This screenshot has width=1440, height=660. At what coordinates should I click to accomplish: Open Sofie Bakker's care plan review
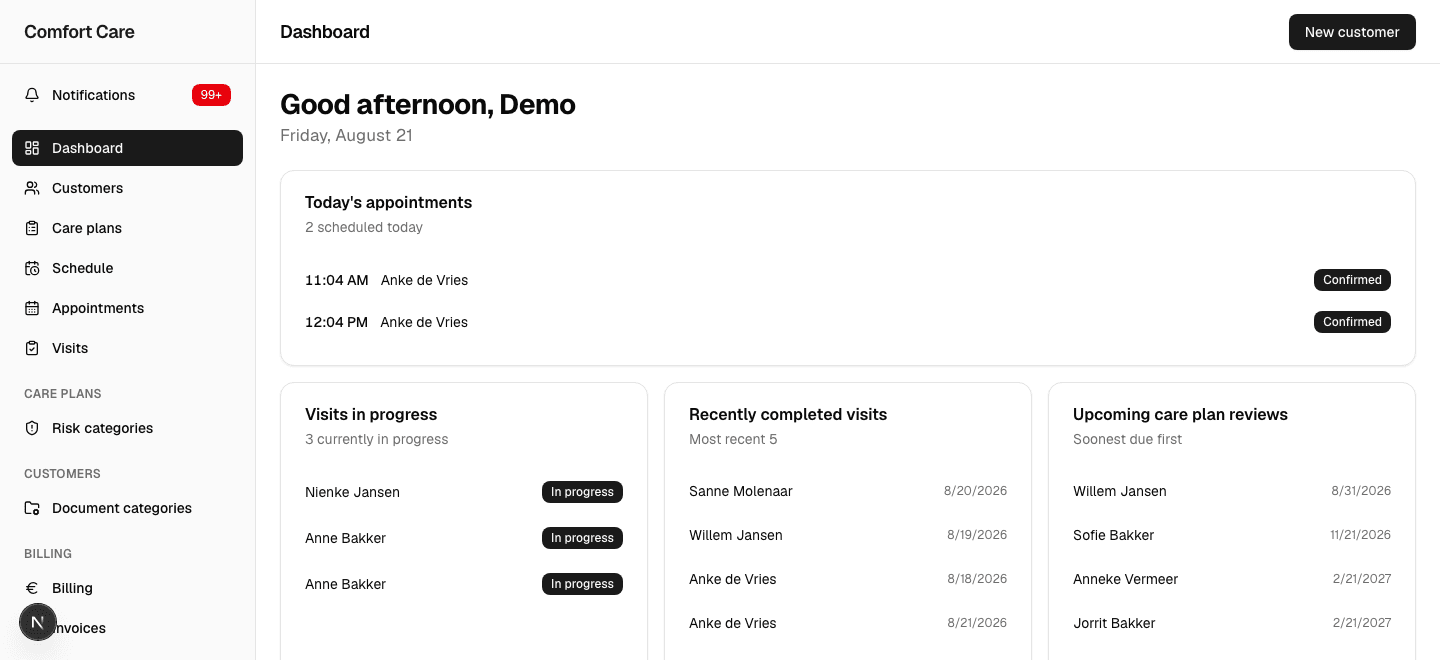tap(1232, 535)
